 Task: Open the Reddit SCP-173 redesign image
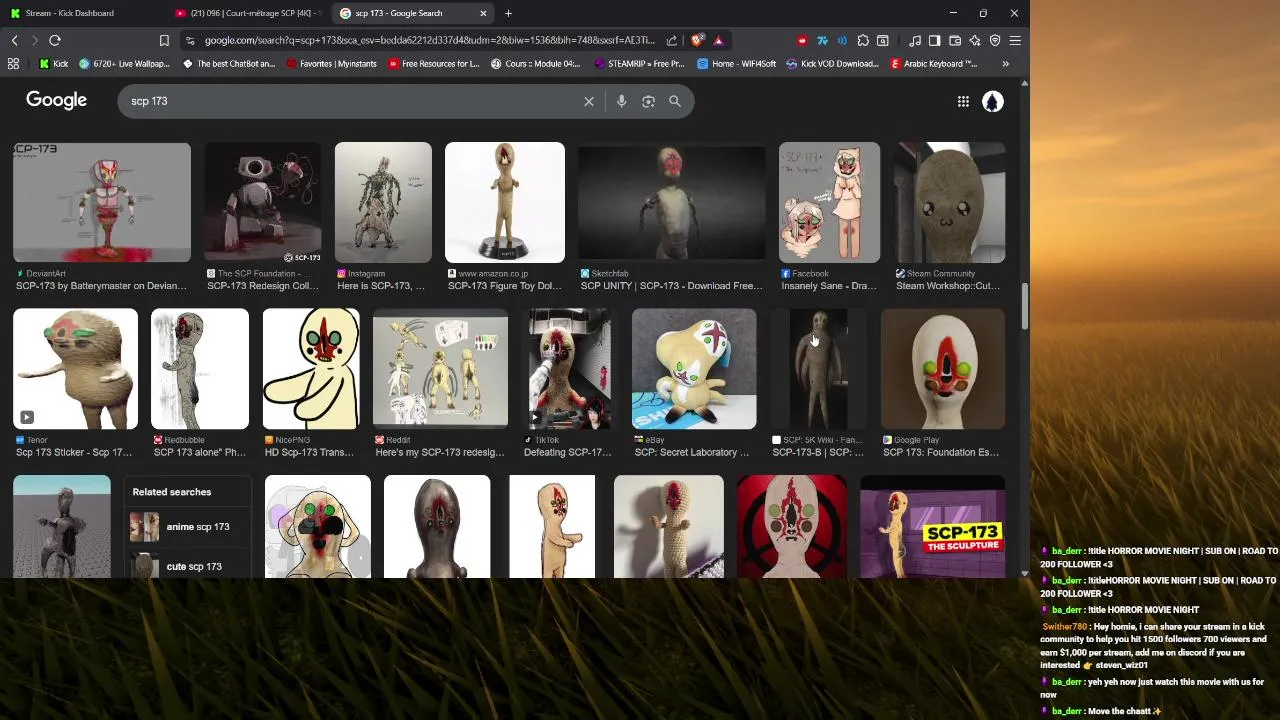click(440, 369)
